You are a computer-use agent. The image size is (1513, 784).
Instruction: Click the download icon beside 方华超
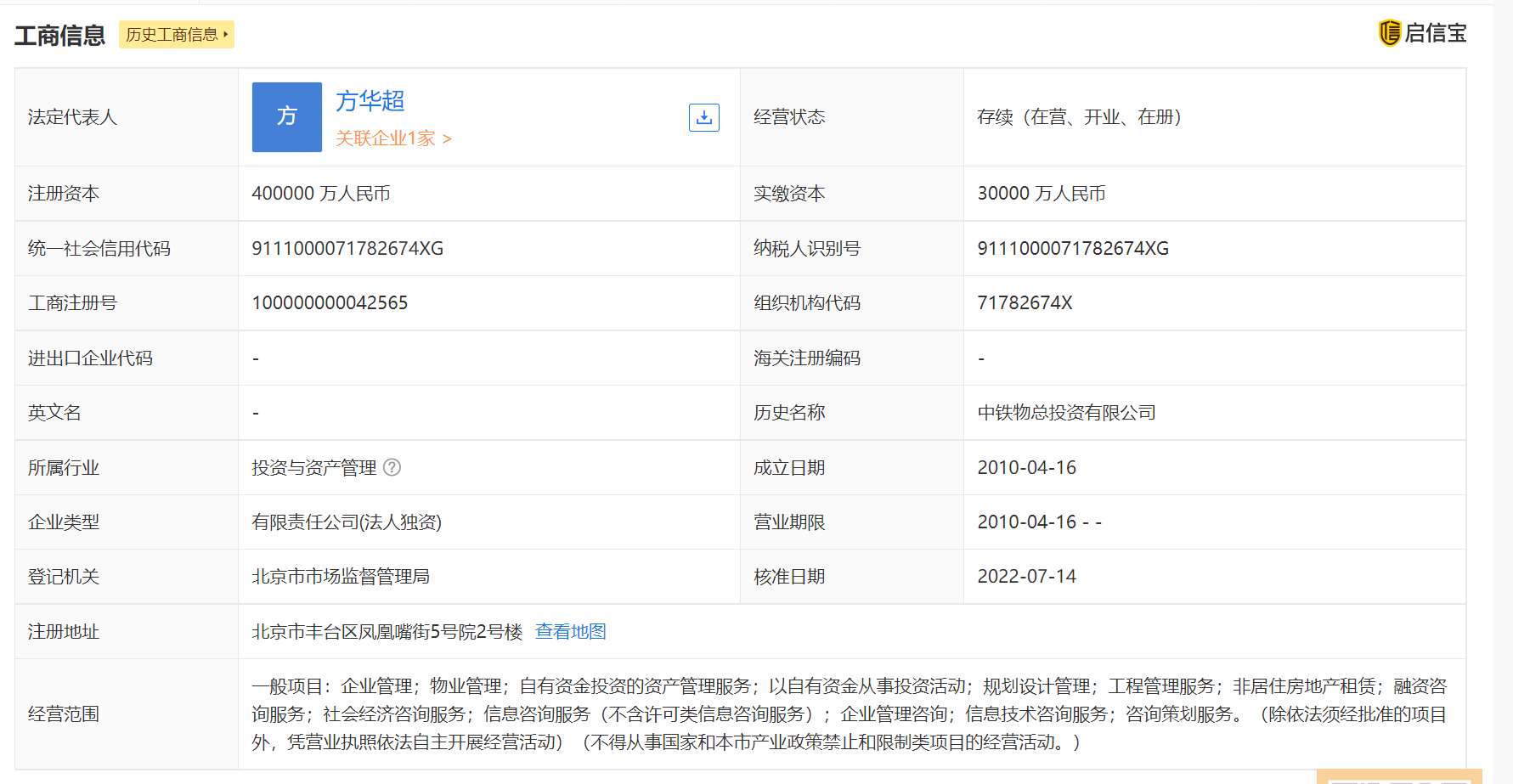click(703, 117)
